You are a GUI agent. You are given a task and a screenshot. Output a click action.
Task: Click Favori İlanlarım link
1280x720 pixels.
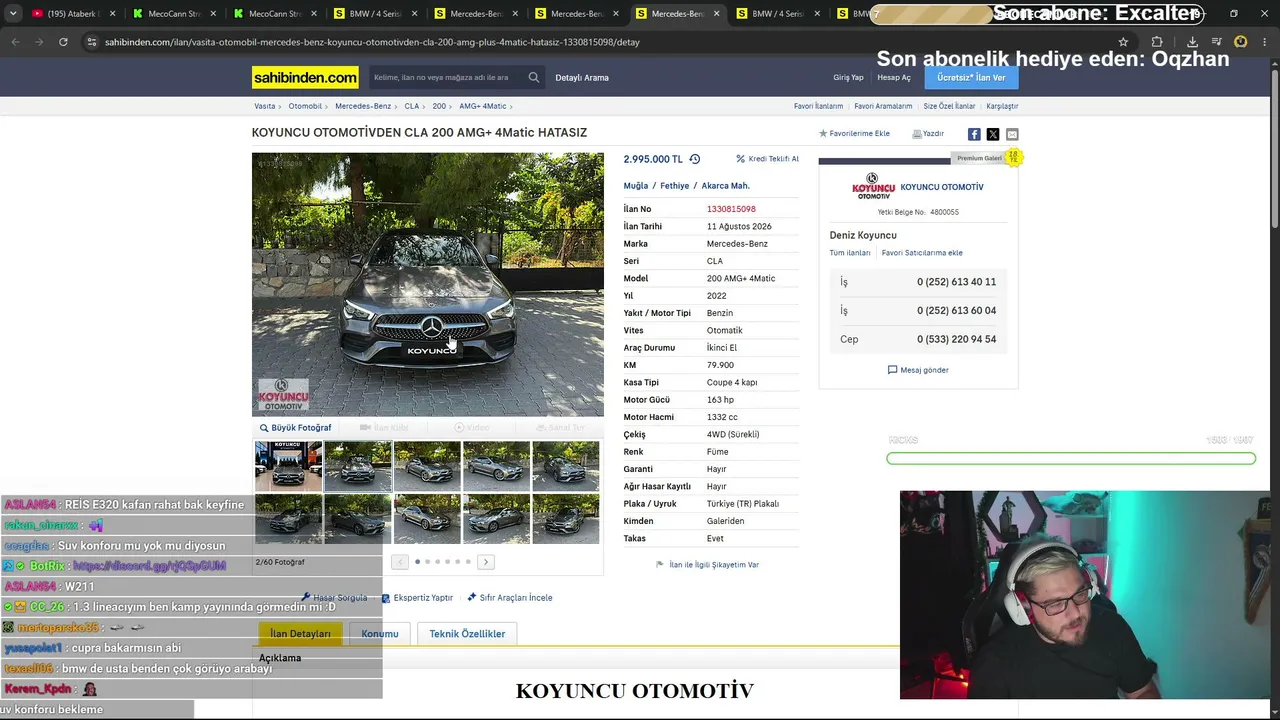(x=818, y=106)
